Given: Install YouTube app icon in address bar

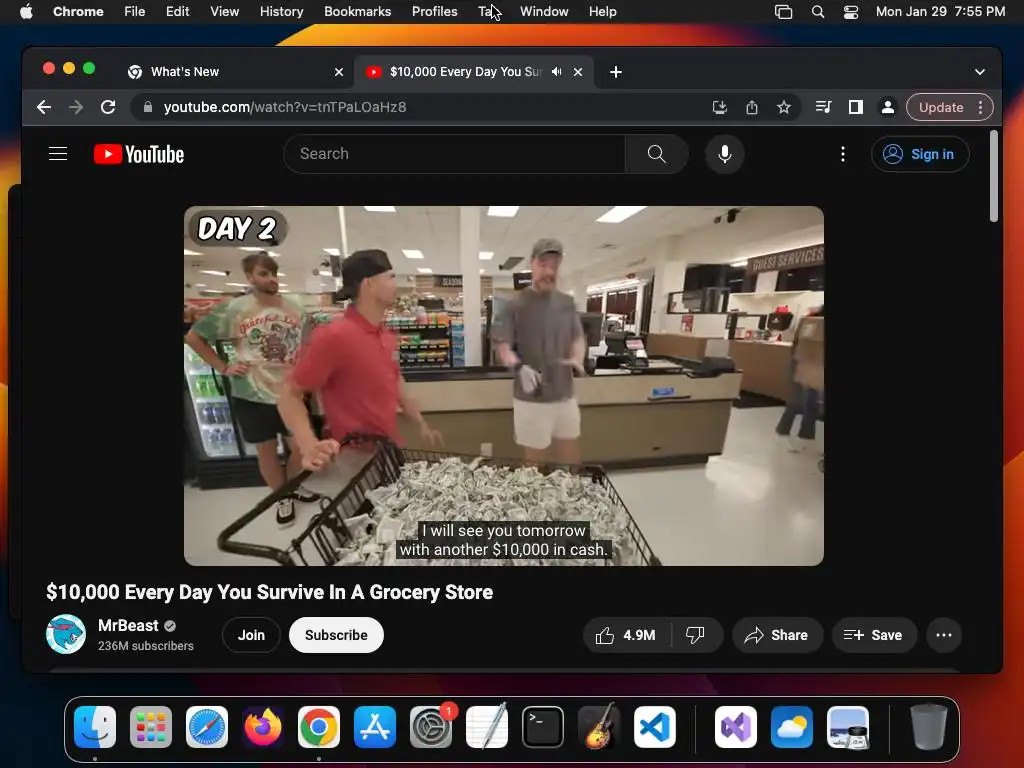Looking at the screenshot, I should click(x=719, y=107).
